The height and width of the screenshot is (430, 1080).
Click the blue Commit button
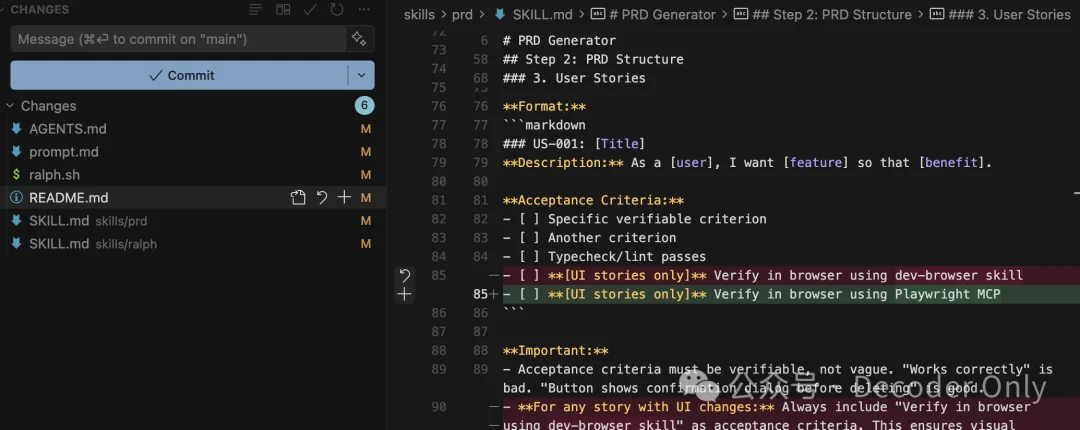pyautogui.click(x=180, y=75)
